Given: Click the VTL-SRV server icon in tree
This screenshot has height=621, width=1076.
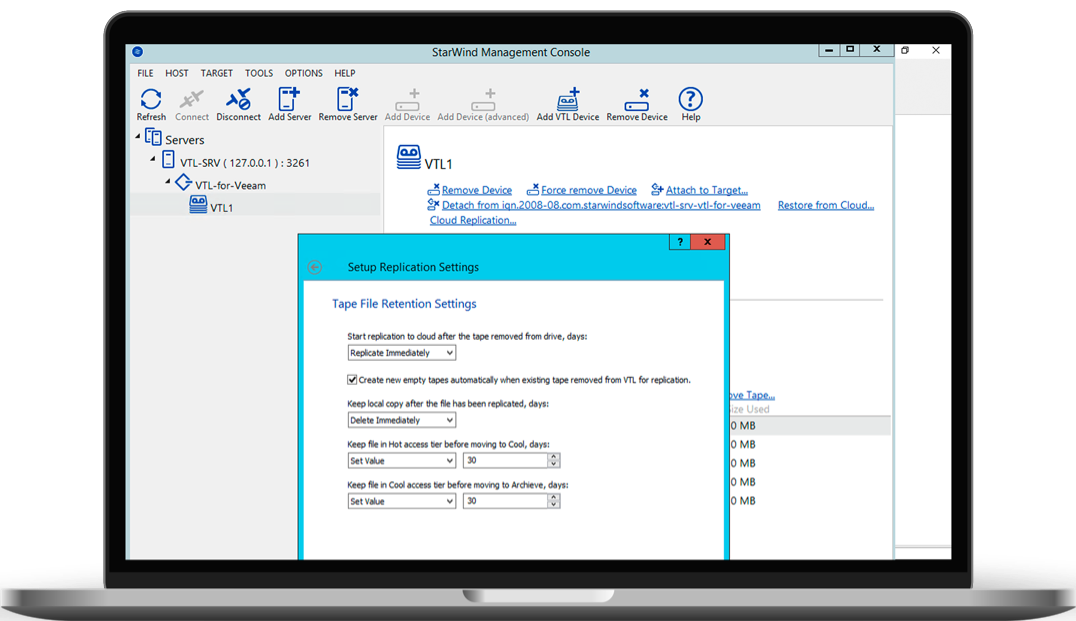Looking at the screenshot, I should [x=168, y=160].
